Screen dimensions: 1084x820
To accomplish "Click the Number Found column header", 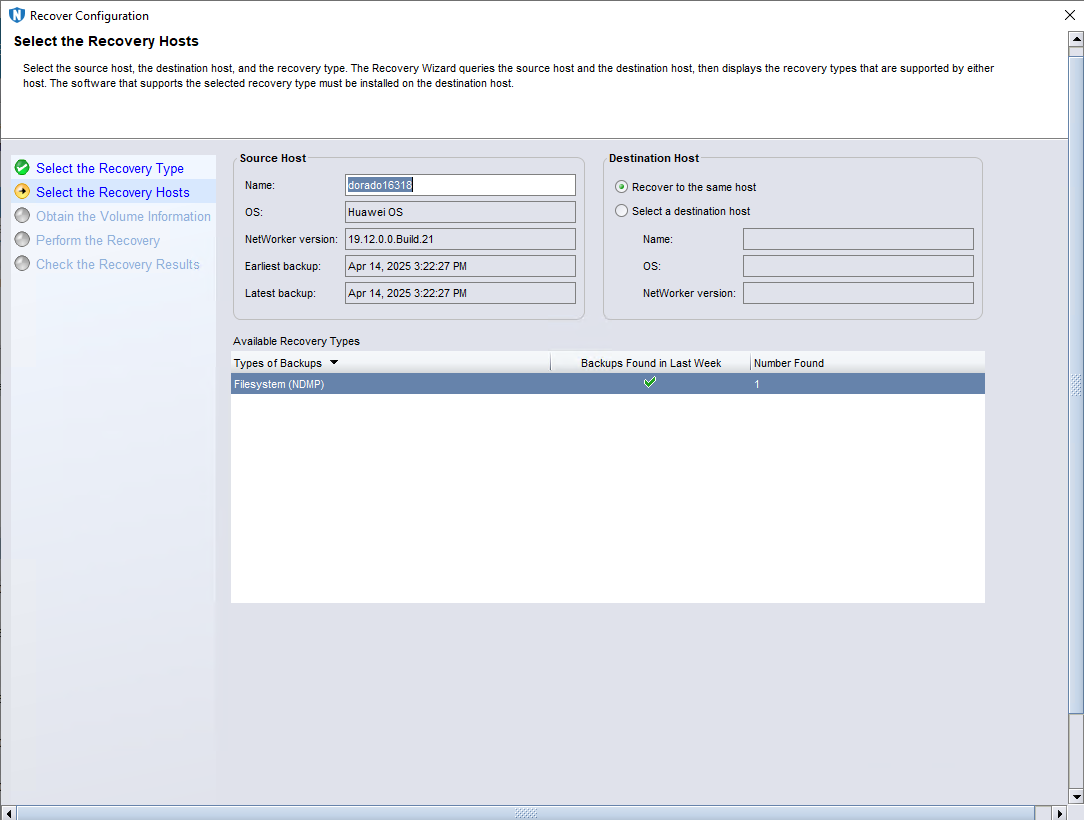I will pos(868,362).
